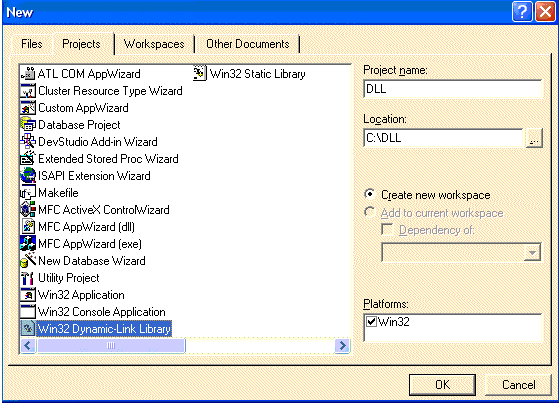Image resolution: width=559 pixels, height=403 pixels.
Task: Pick the DevStudio Add-in Wizard icon
Action: 28,142
